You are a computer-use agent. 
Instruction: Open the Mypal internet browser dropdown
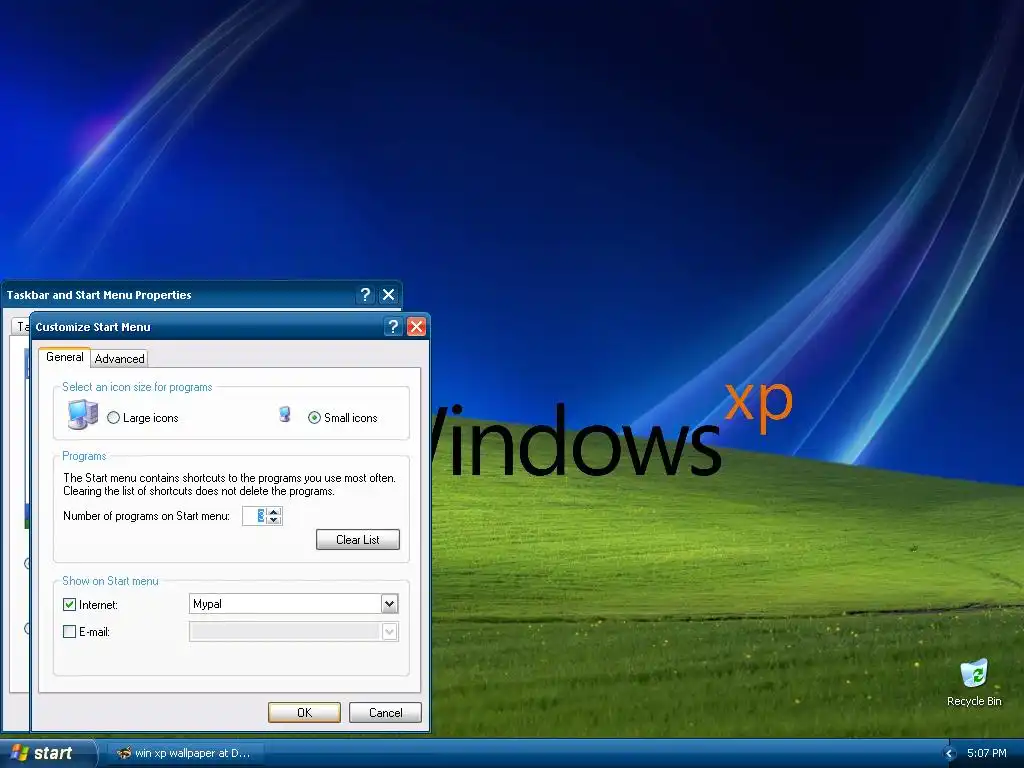pyautogui.click(x=389, y=603)
